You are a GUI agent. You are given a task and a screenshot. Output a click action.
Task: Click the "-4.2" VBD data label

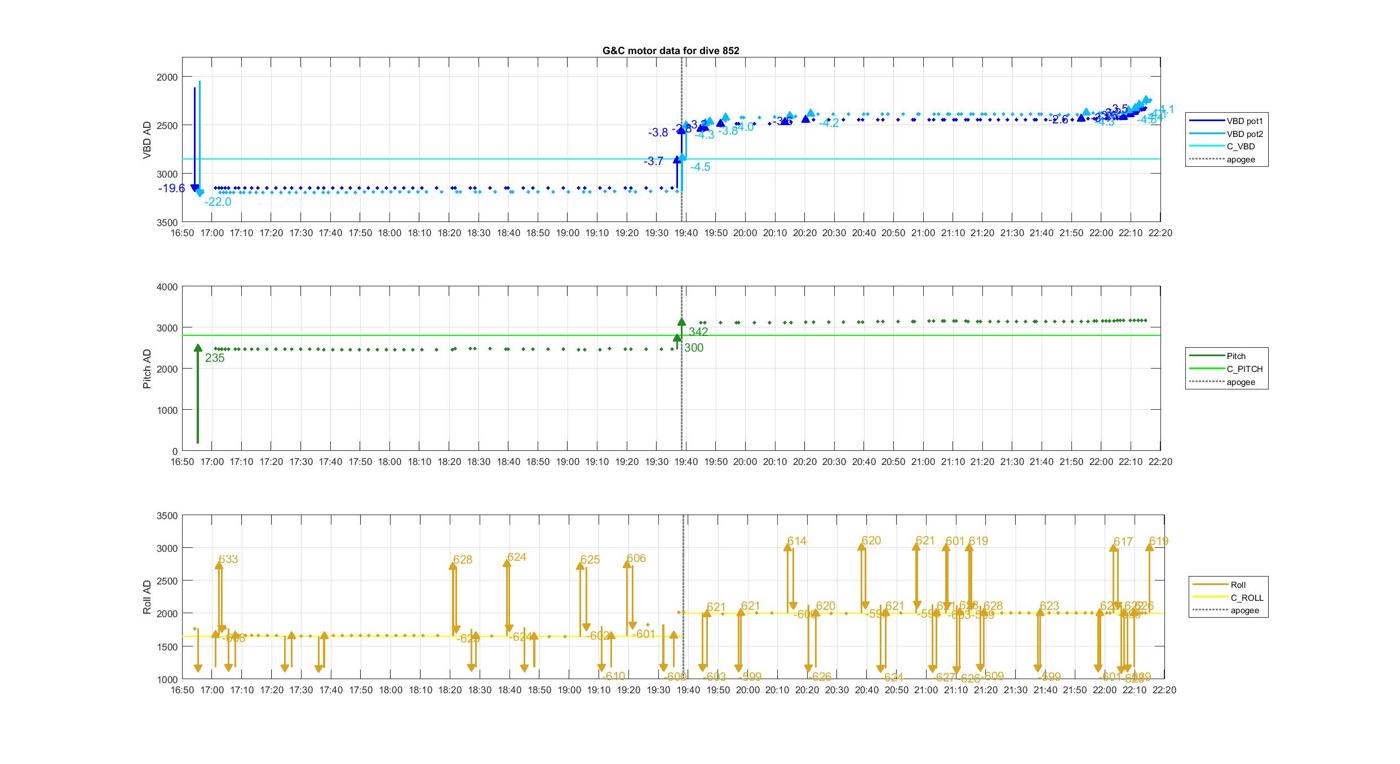(x=829, y=123)
